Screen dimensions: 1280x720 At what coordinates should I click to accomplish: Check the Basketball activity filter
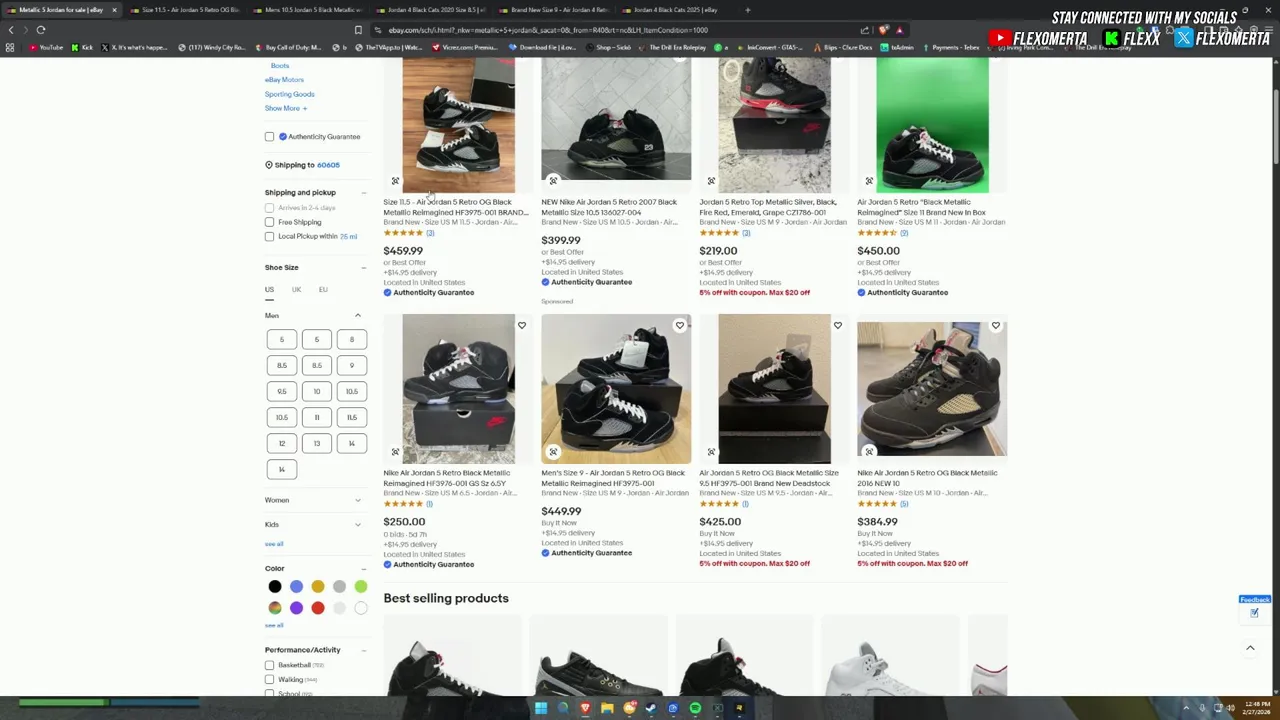click(269, 665)
